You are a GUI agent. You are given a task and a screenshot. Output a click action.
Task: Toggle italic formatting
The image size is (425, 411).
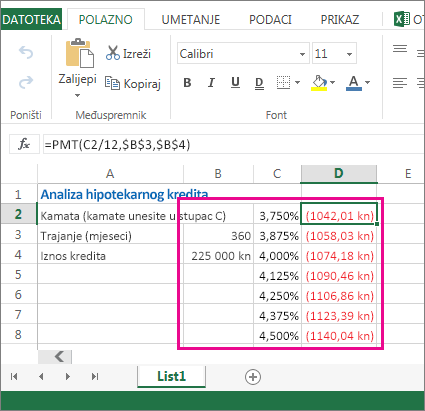click(211, 82)
